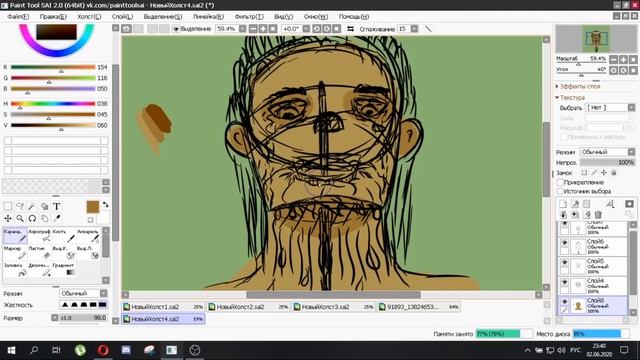Choose the Акварель (watercolor) brush

[x=88, y=236]
